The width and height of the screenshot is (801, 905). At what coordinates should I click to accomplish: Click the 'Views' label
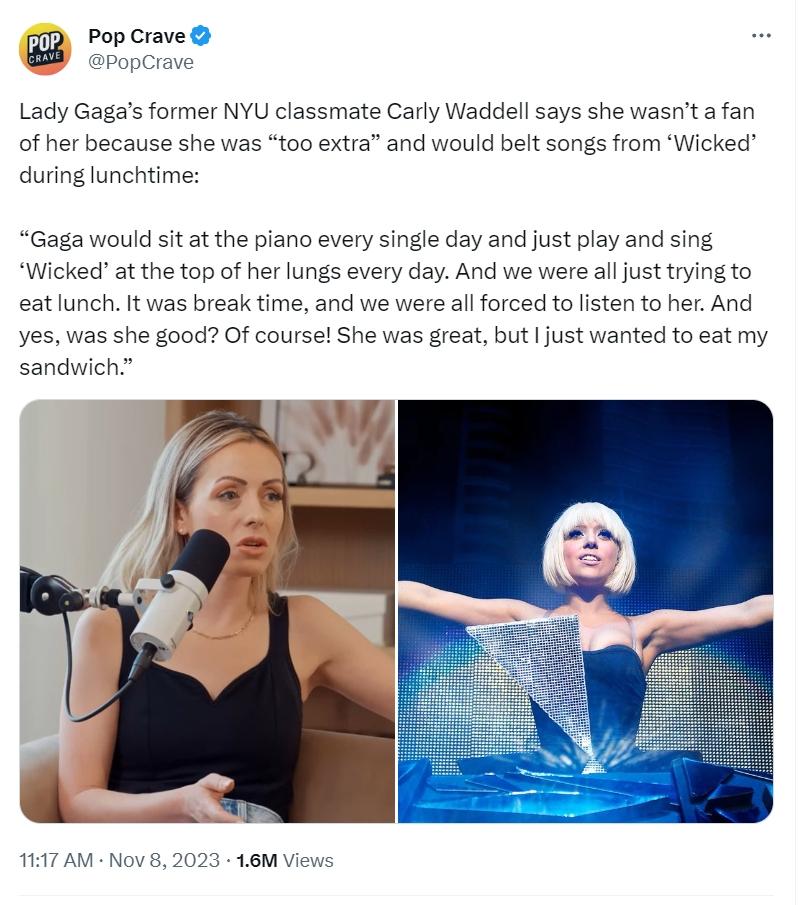[308, 860]
